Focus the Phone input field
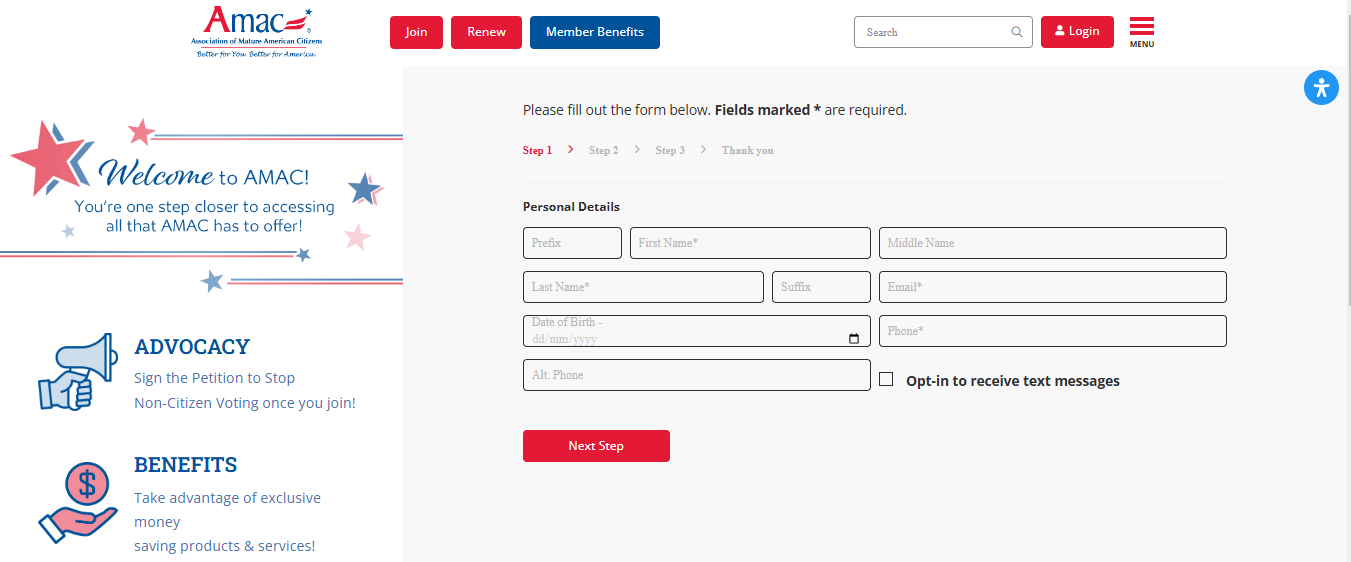This screenshot has height=562, width=1351. 1052,331
